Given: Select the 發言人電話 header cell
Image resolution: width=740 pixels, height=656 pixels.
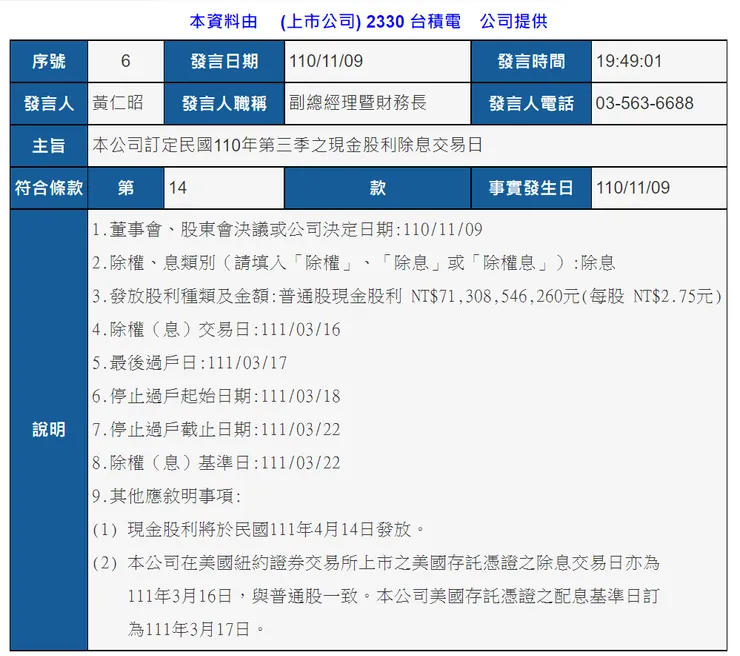Looking at the screenshot, I should (531, 103).
